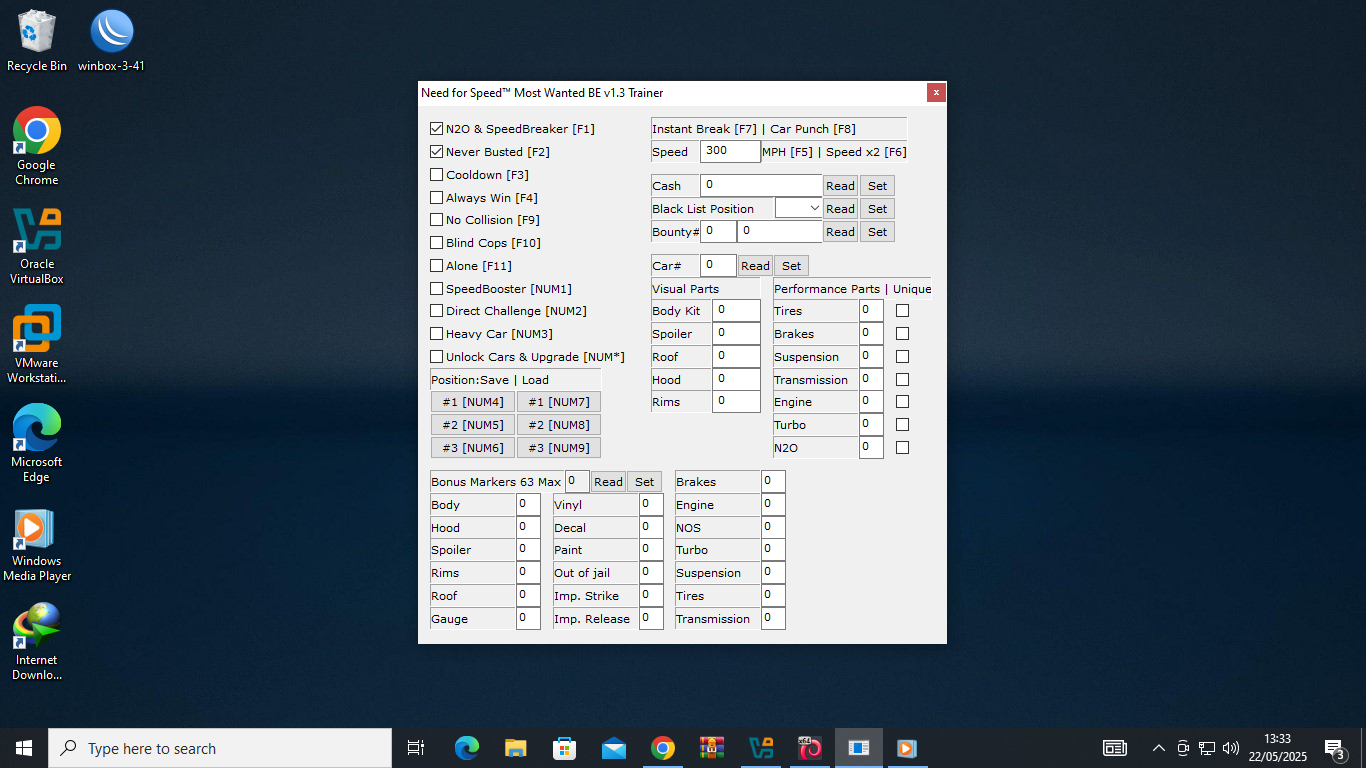The height and width of the screenshot is (768, 1366).
Task: Open the Mail app from the taskbar
Action: coord(613,748)
